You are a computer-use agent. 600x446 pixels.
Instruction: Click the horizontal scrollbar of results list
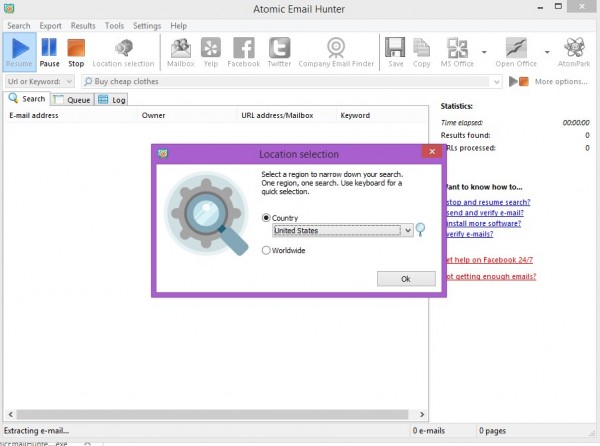pyautogui.click(x=212, y=415)
